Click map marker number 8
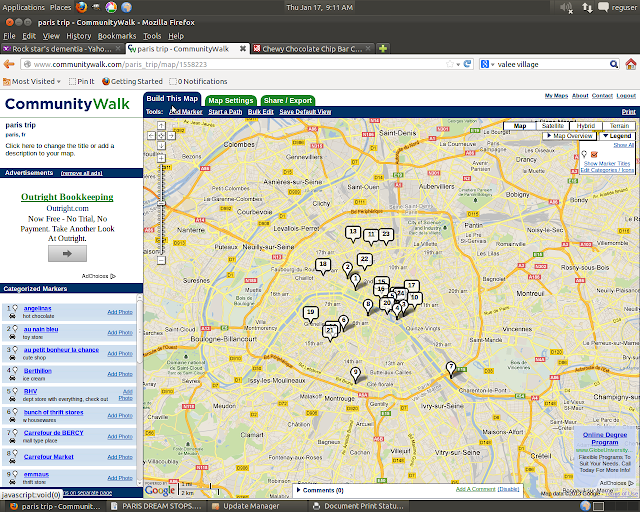 coord(368,306)
